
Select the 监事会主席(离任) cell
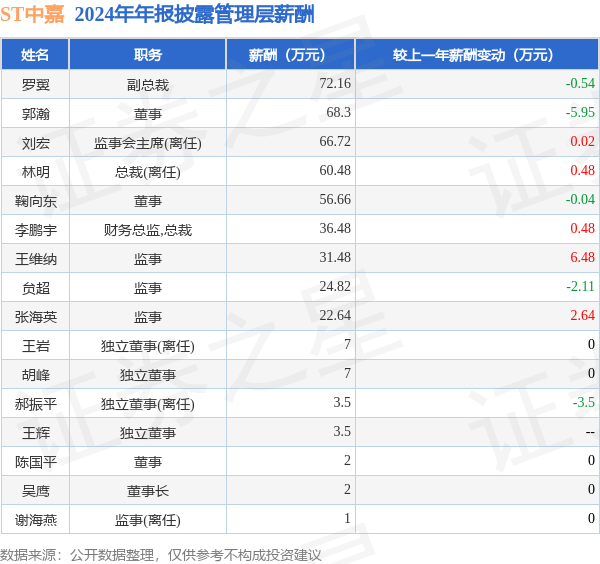[x=148, y=143]
